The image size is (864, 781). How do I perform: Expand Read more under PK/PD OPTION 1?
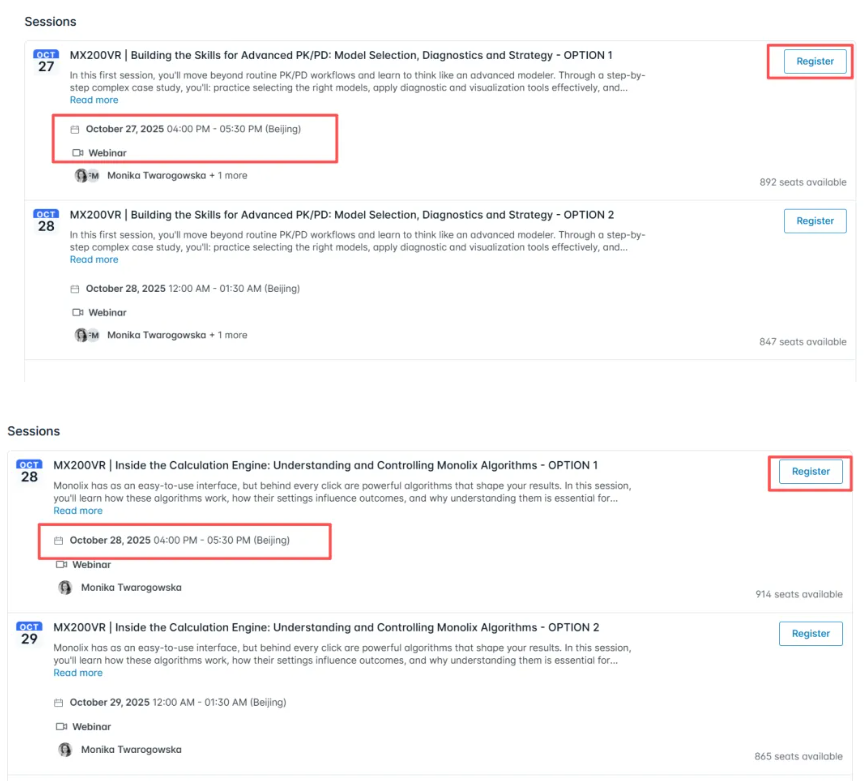(94, 100)
